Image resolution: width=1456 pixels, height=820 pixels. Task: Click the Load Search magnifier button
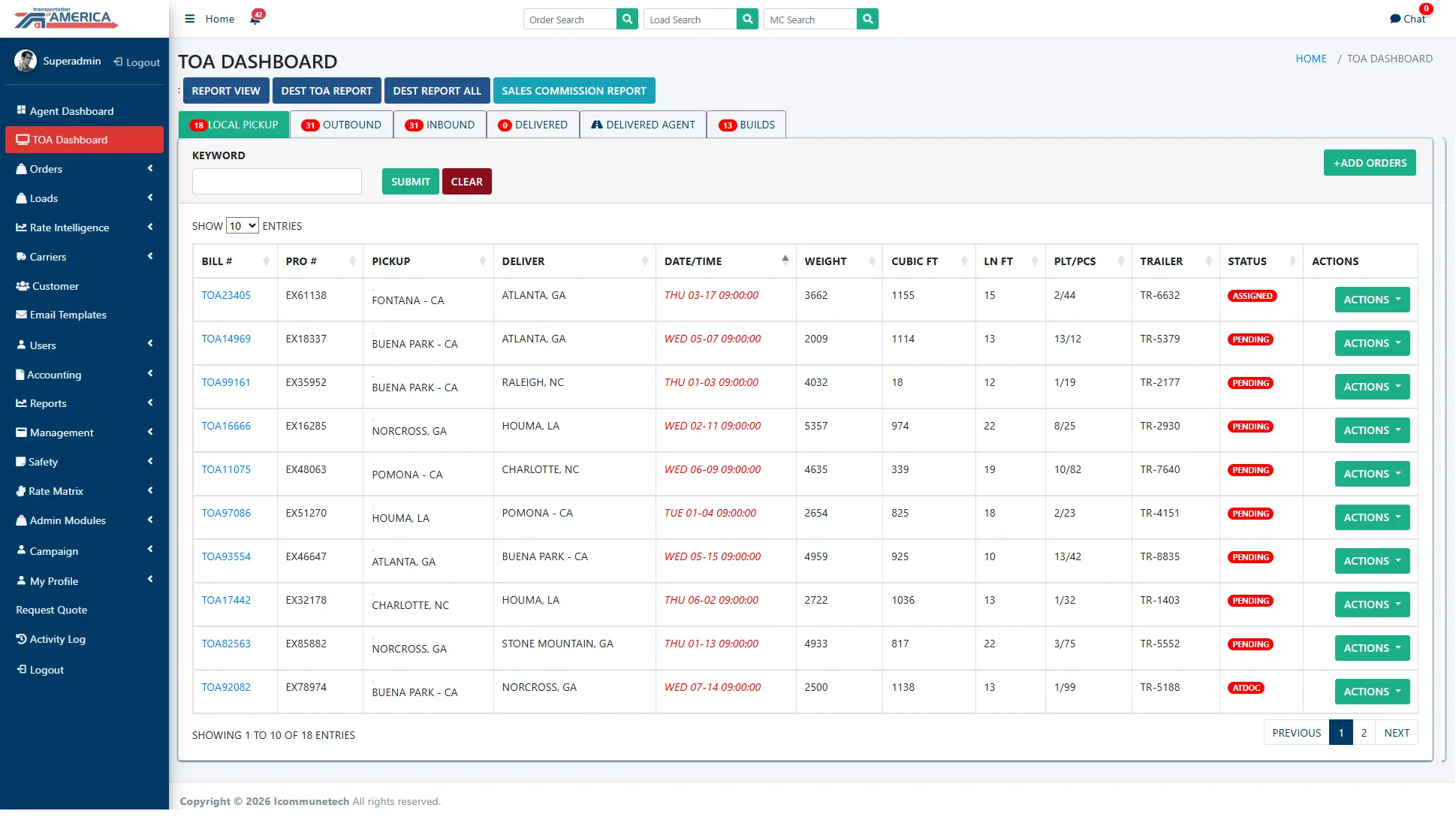pyautogui.click(x=747, y=19)
